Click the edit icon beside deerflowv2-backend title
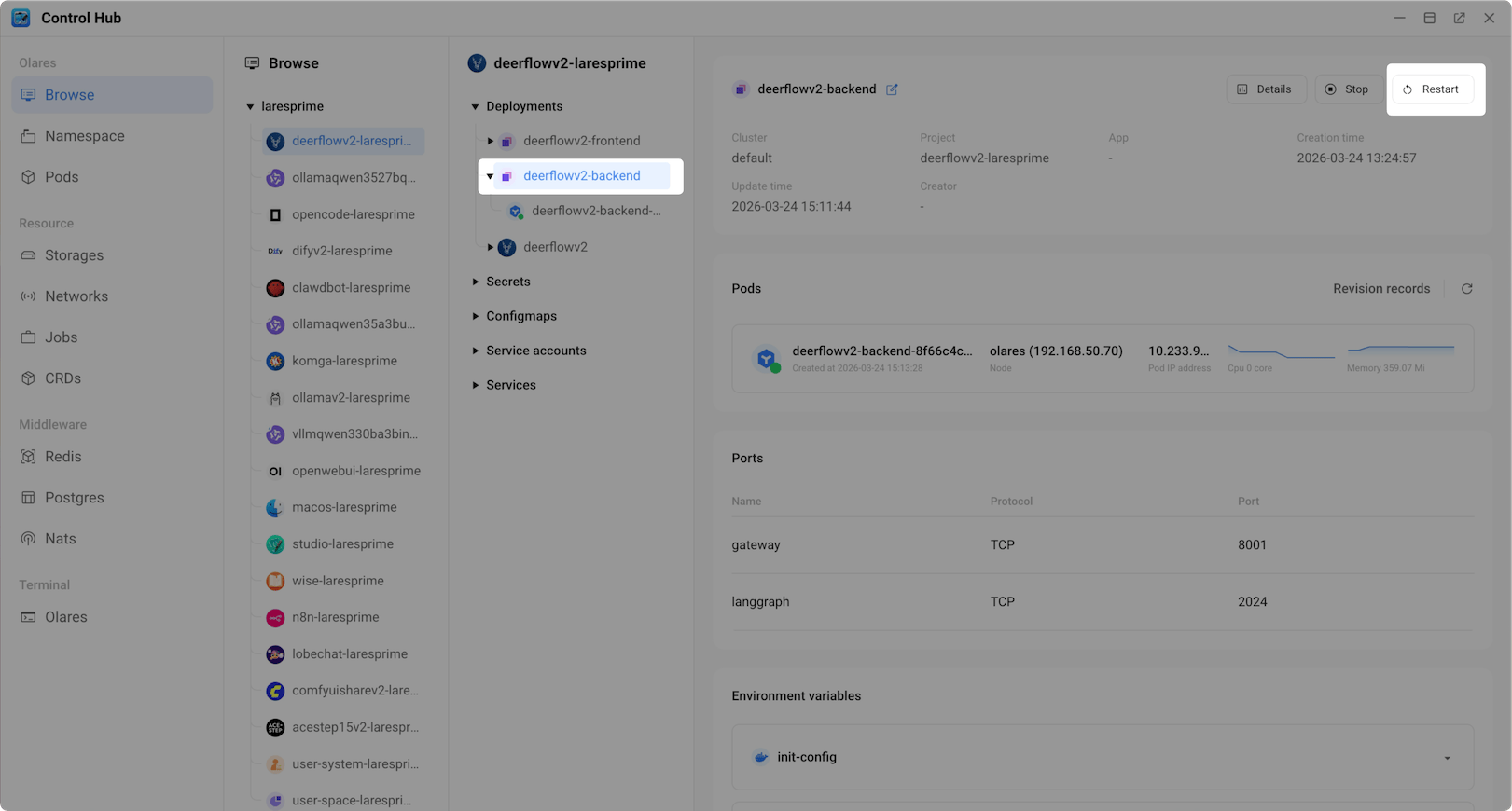 892,89
